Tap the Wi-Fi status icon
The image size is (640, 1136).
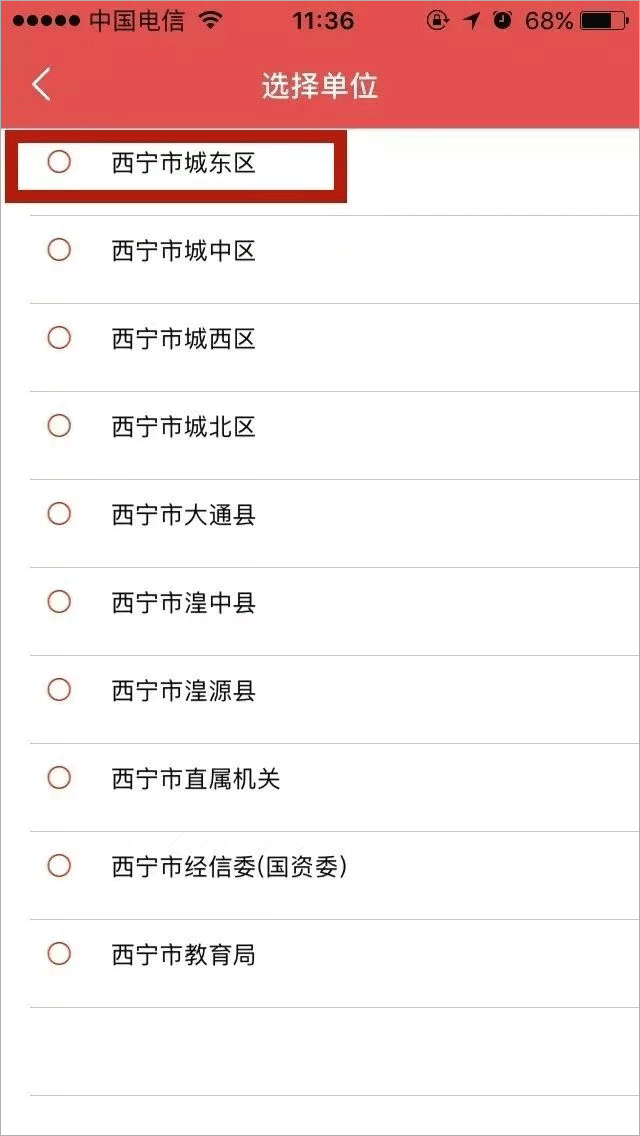pyautogui.click(x=211, y=21)
